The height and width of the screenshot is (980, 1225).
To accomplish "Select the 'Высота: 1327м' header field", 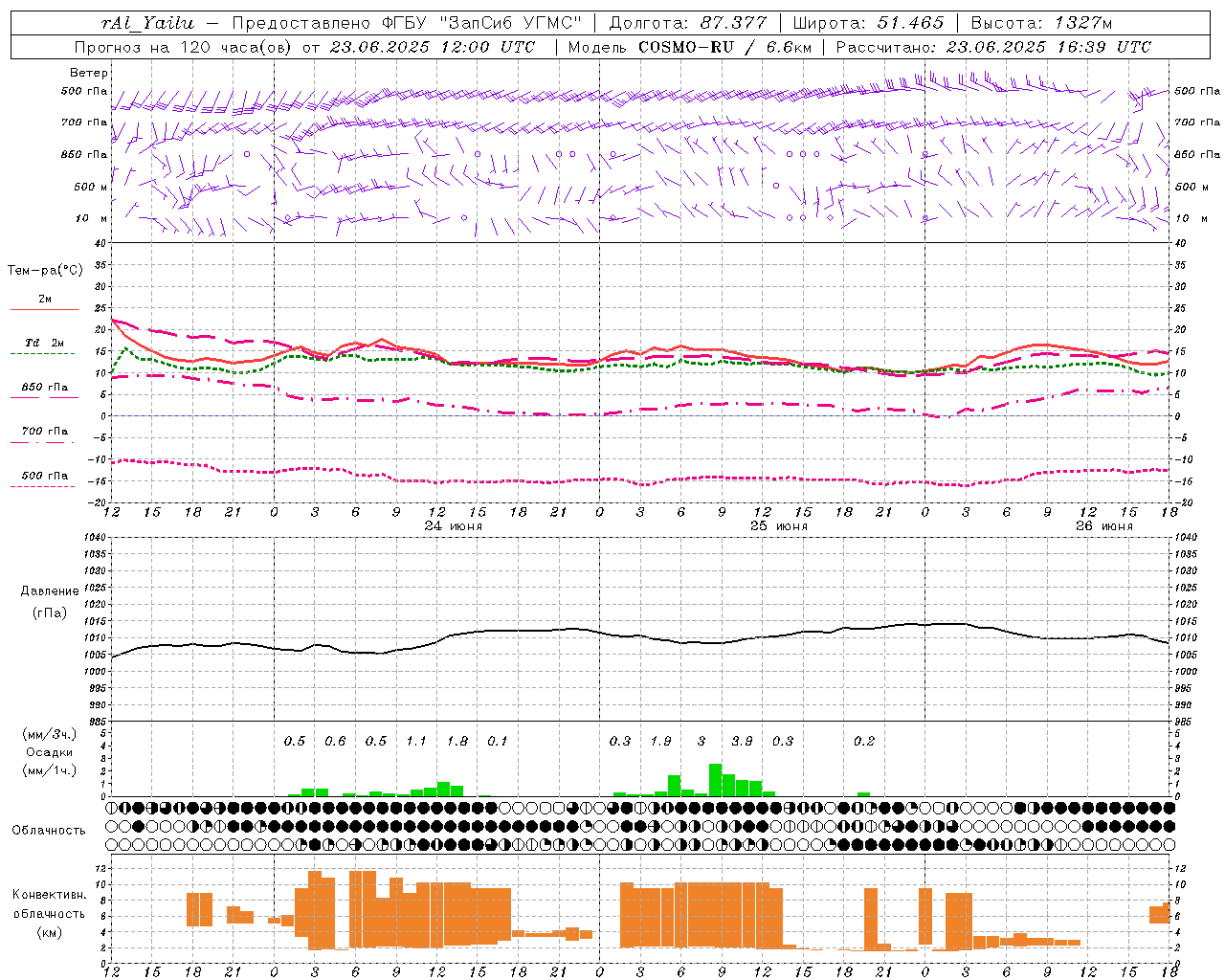I will pos(1041,23).
